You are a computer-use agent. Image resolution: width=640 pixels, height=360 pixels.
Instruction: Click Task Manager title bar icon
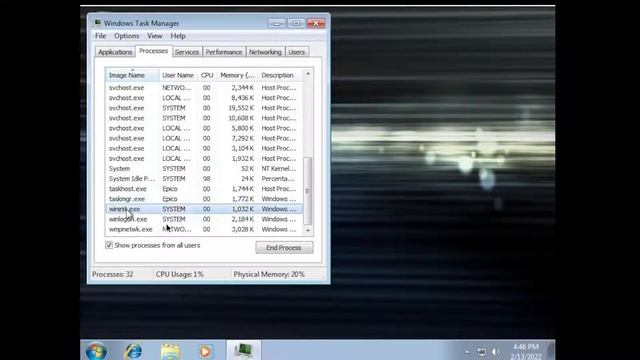[97, 23]
